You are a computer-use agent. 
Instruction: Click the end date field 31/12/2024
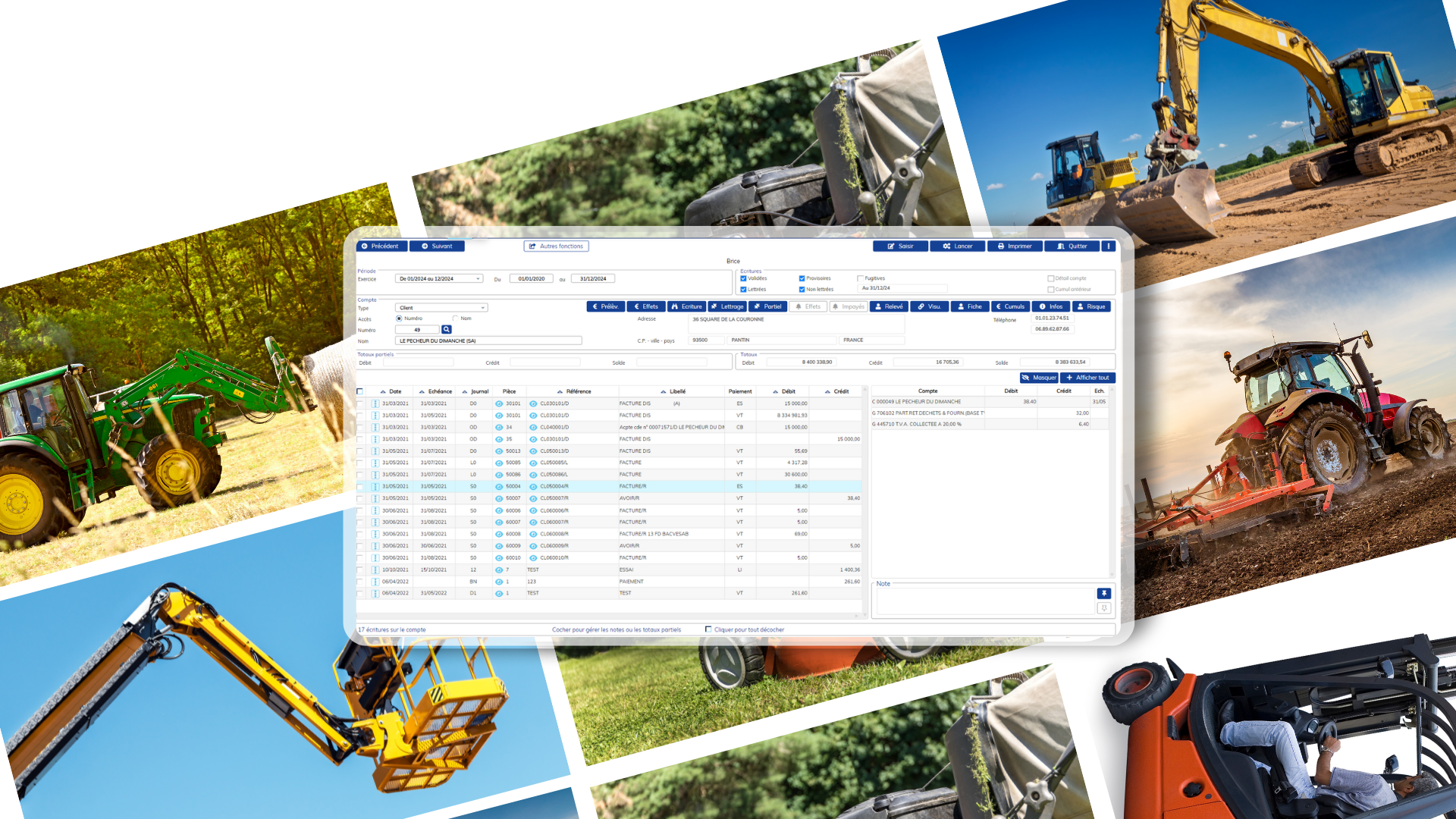(593, 278)
